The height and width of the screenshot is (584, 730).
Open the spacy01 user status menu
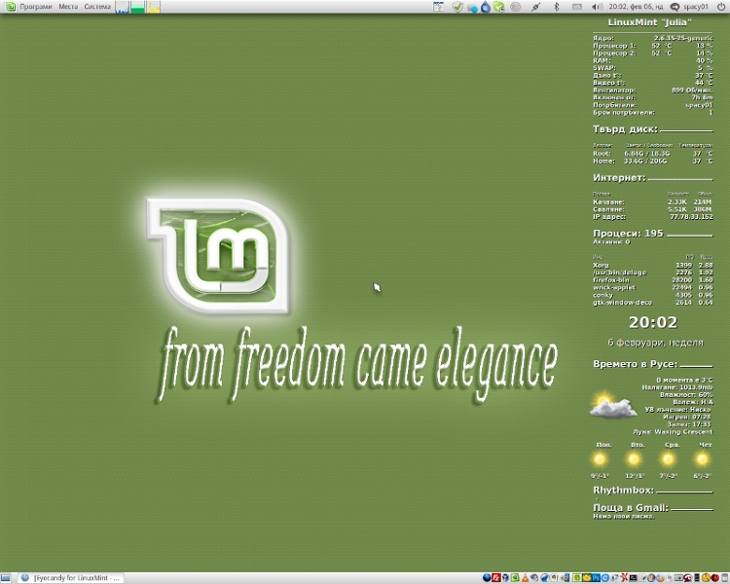(689, 7)
